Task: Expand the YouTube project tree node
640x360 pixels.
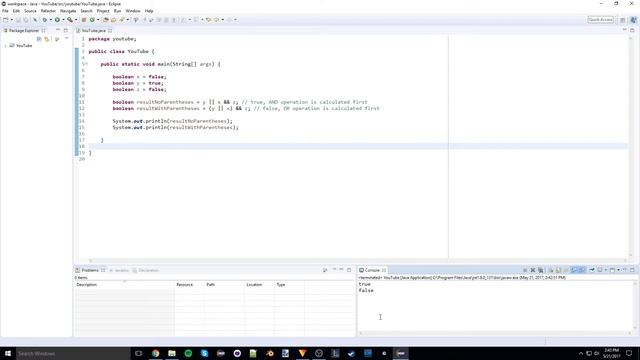Action: [x=5, y=46]
